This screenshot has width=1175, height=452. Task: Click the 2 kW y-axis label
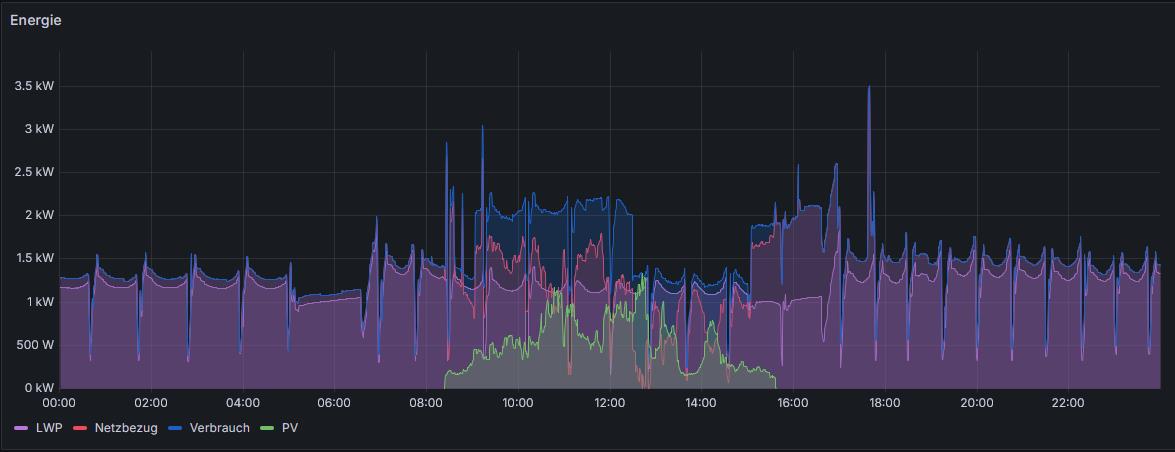tap(39, 215)
